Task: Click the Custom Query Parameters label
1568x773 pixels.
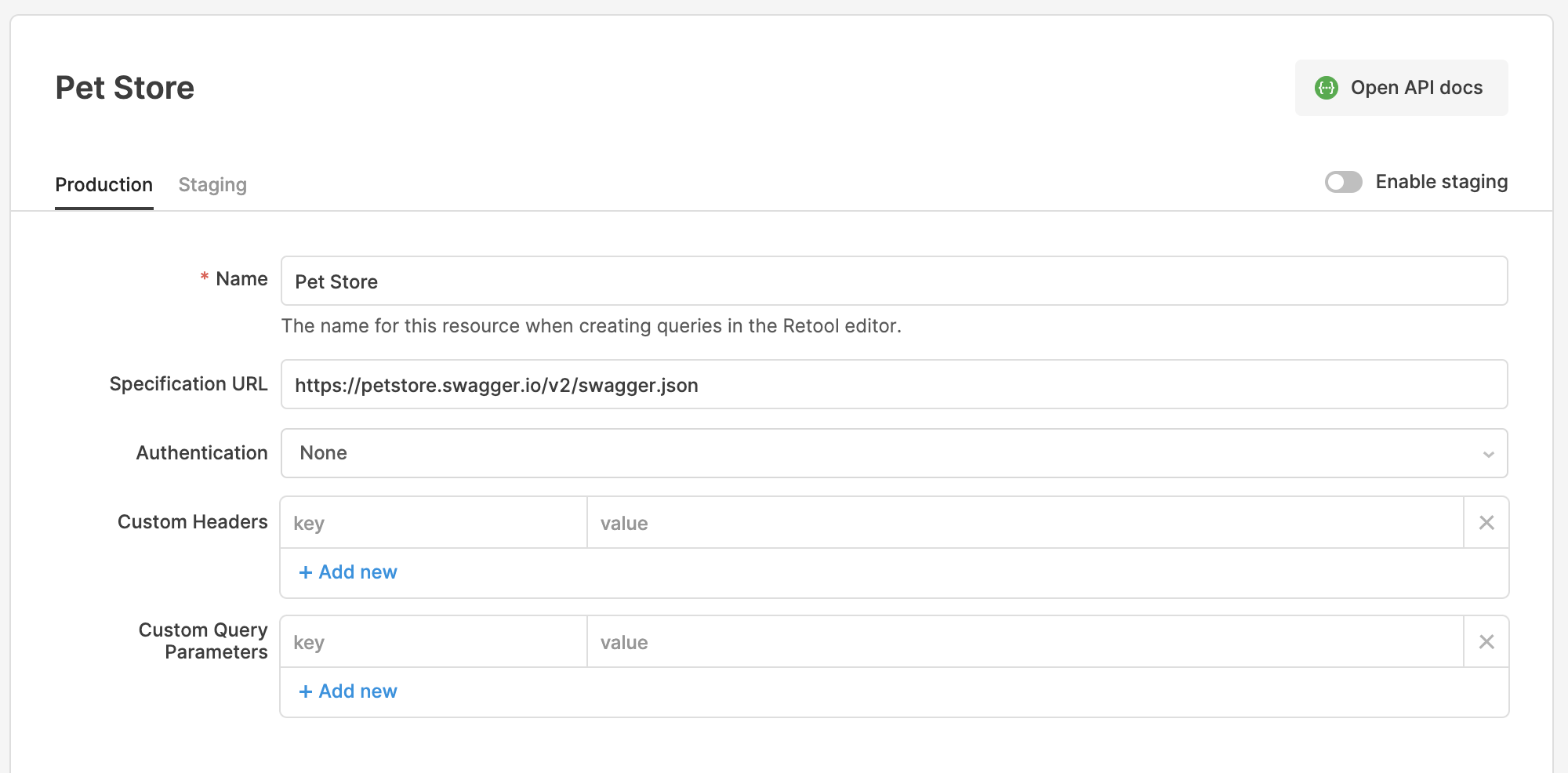Action: click(203, 641)
